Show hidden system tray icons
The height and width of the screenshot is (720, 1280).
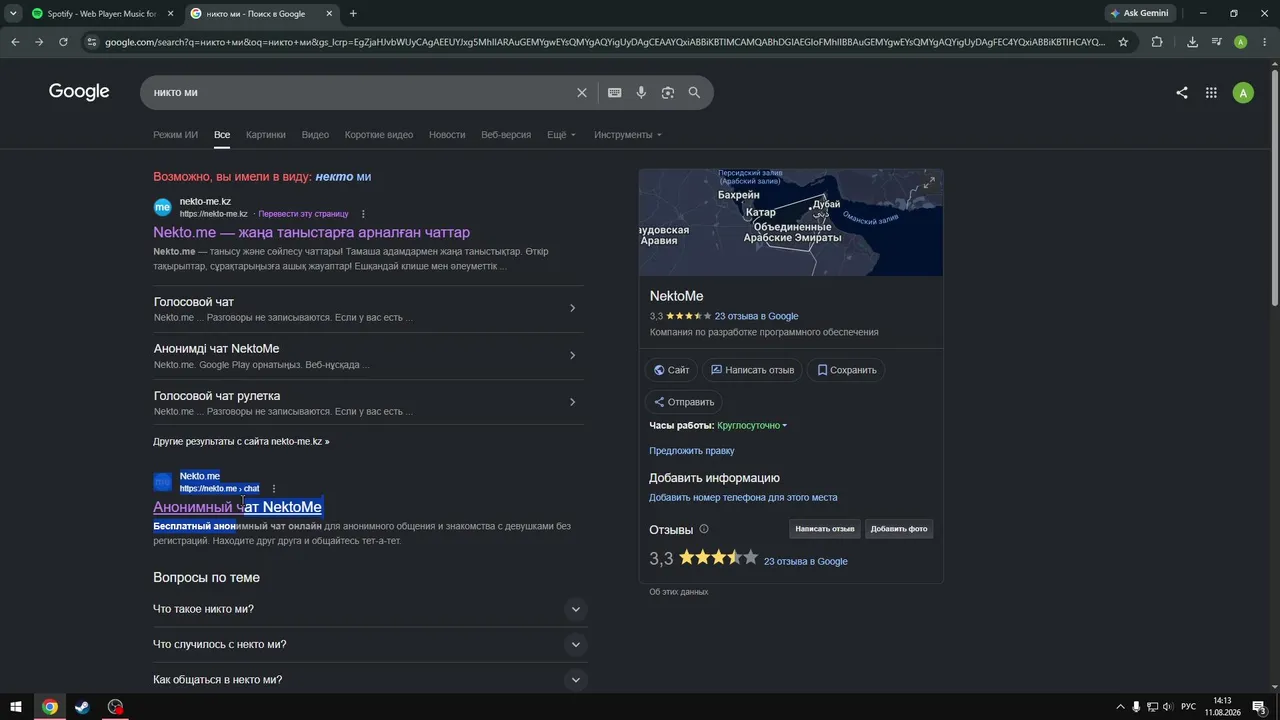pyautogui.click(x=1120, y=707)
